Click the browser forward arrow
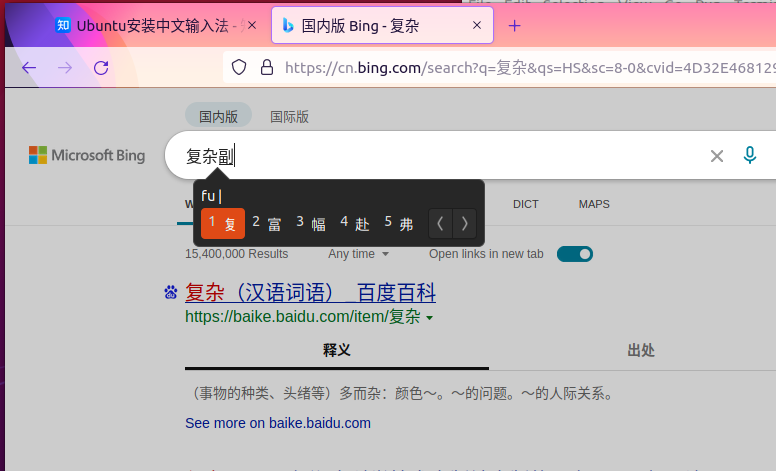The width and height of the screenshot is (776, 471). (65, 68)
